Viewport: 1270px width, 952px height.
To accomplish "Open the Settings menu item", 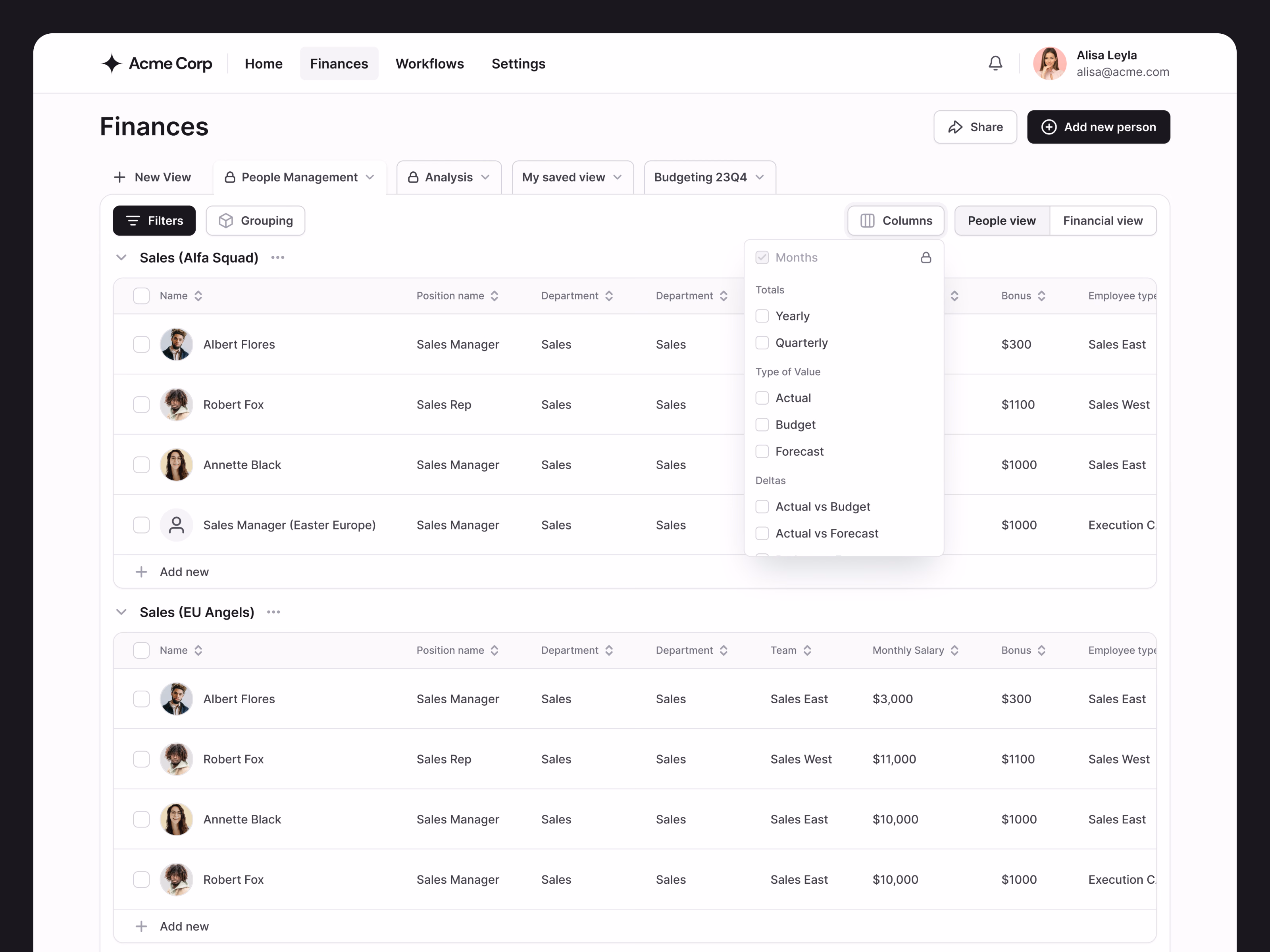I will (518, 64).
